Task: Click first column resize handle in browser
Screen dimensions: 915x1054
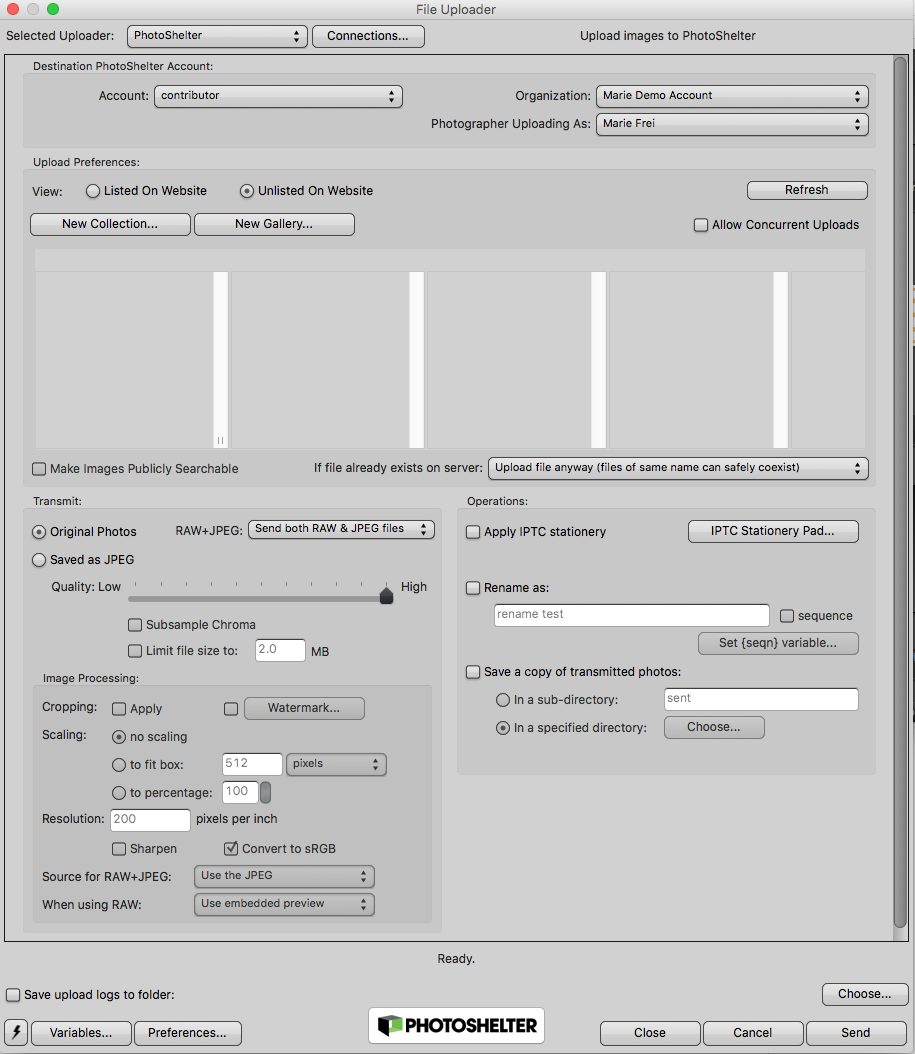Action: click(221, 440)
